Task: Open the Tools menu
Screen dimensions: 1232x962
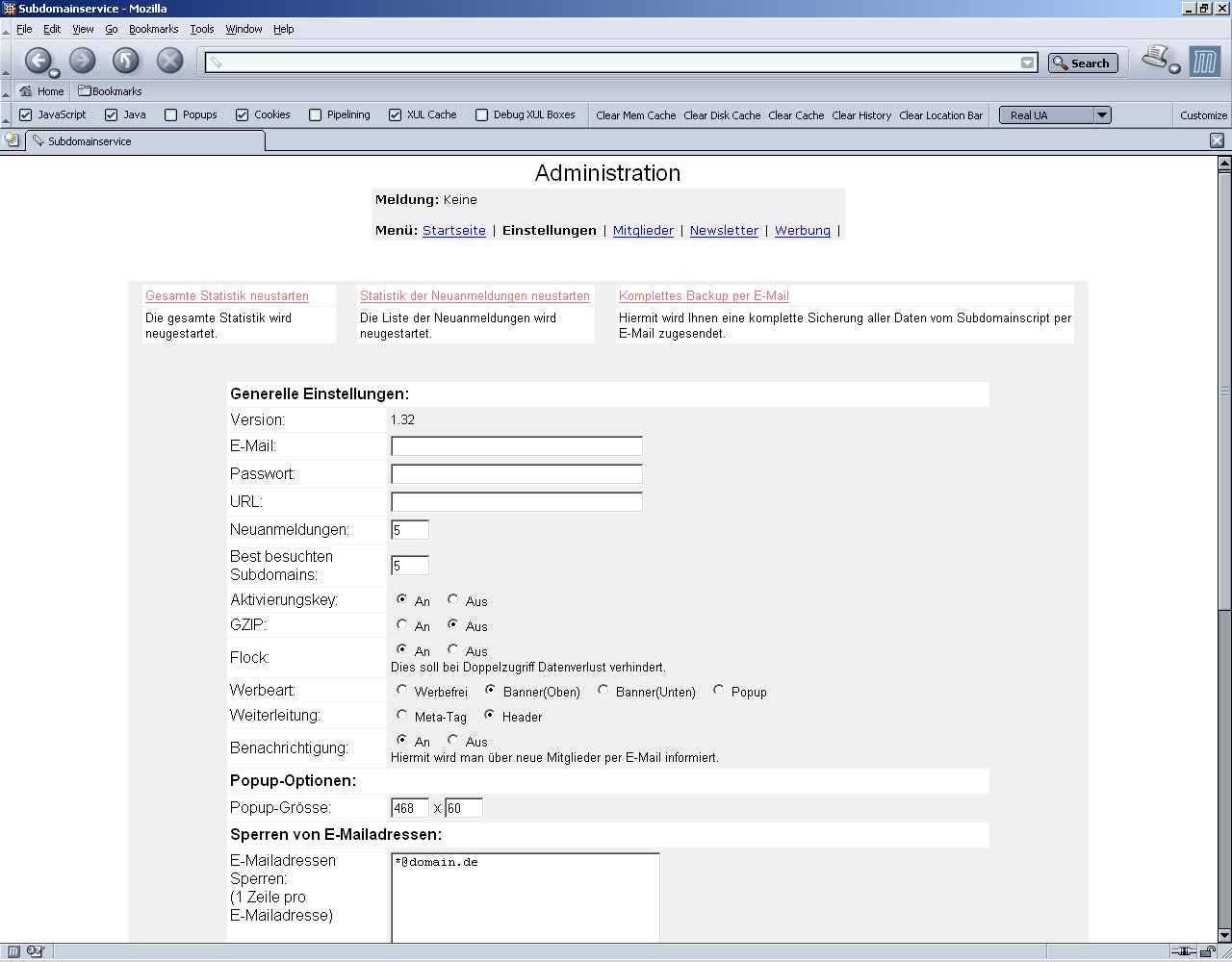Action: pyautogui.click(x=202, y=29)
